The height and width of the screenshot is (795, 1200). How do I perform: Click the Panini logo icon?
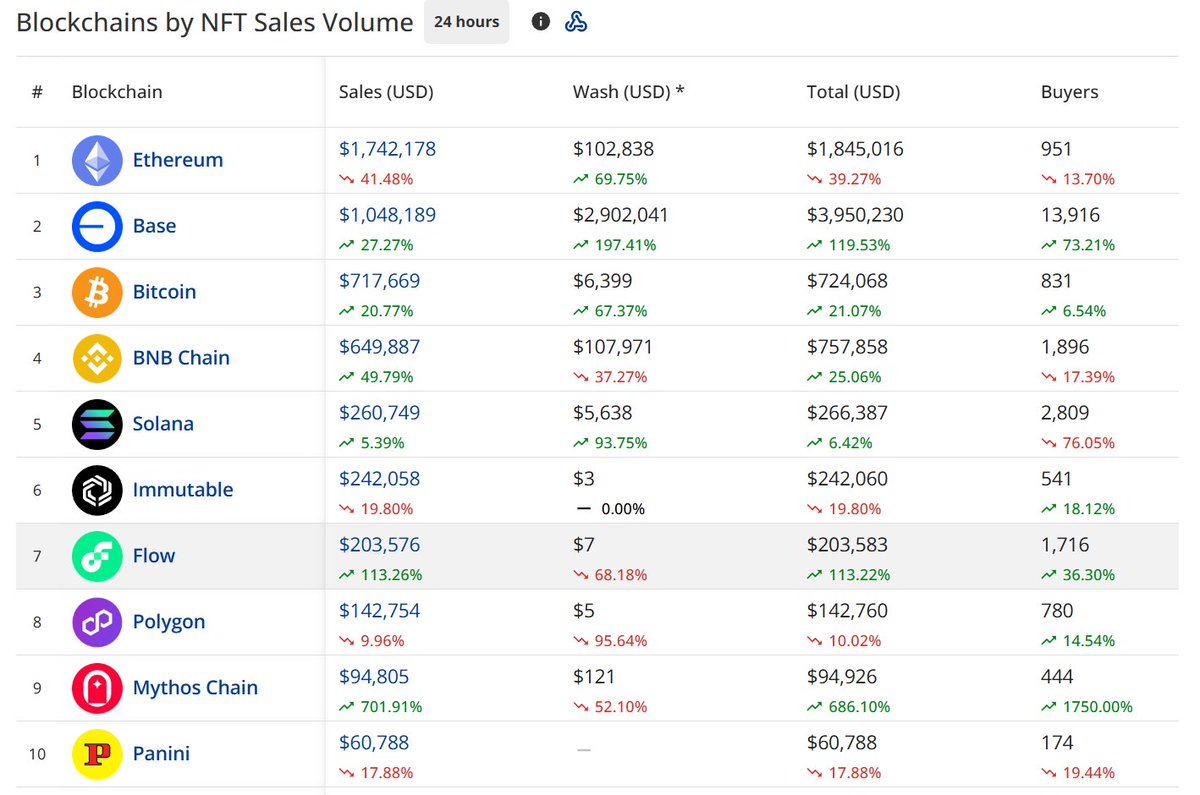pos(97,754)
